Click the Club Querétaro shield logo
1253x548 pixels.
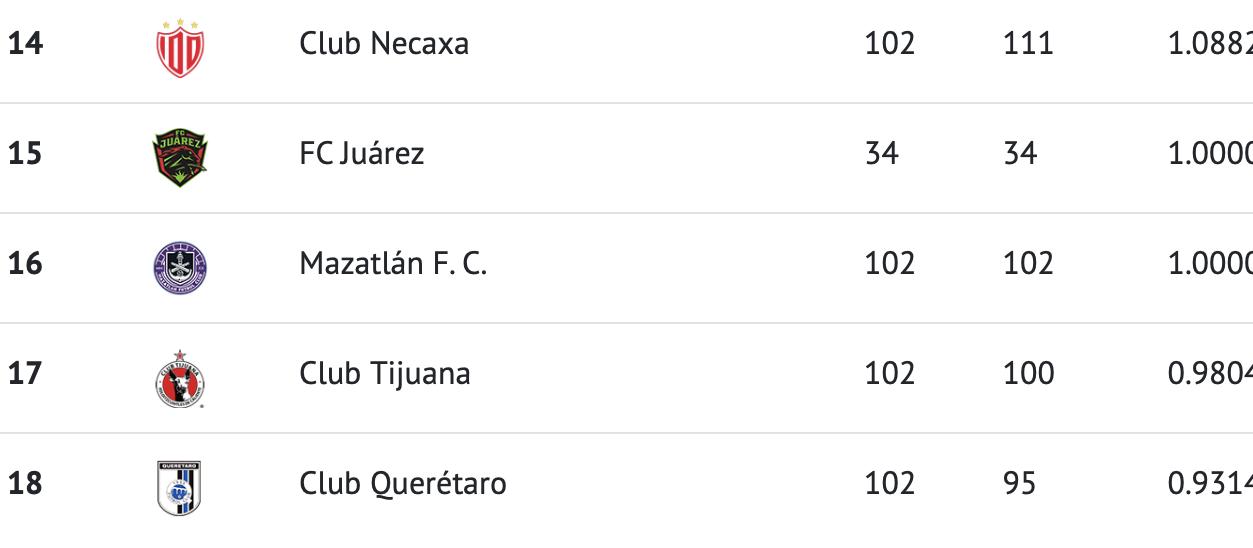pyautogui.click(x=180, y=487)
